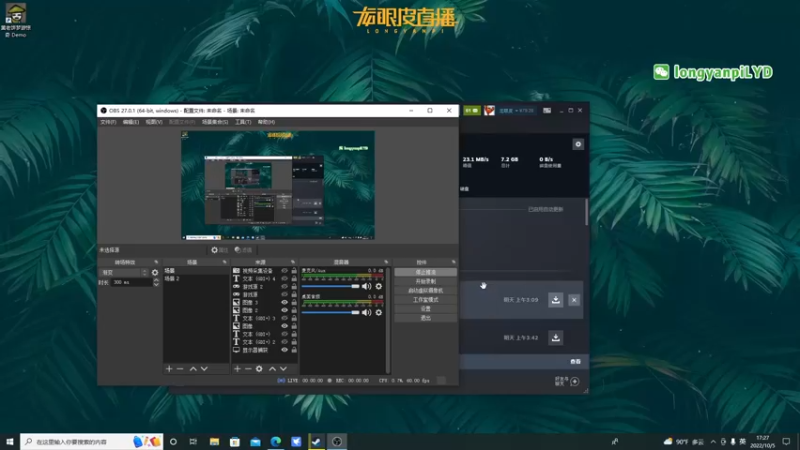
Task: Open the 麦克风/Aux audio settings gear
Action: (379, 286)
